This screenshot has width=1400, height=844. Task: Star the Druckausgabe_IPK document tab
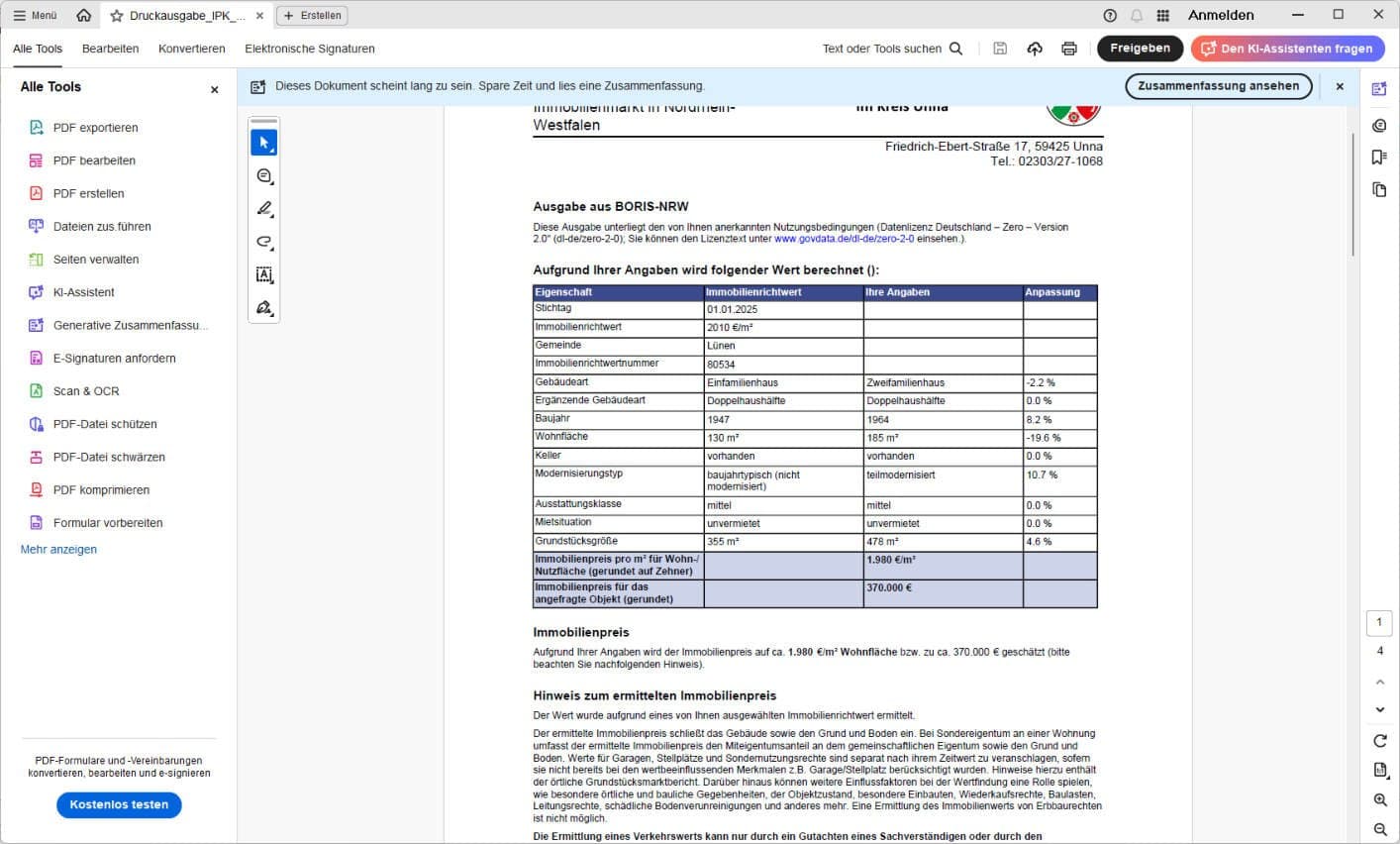[x=117, y=16]
